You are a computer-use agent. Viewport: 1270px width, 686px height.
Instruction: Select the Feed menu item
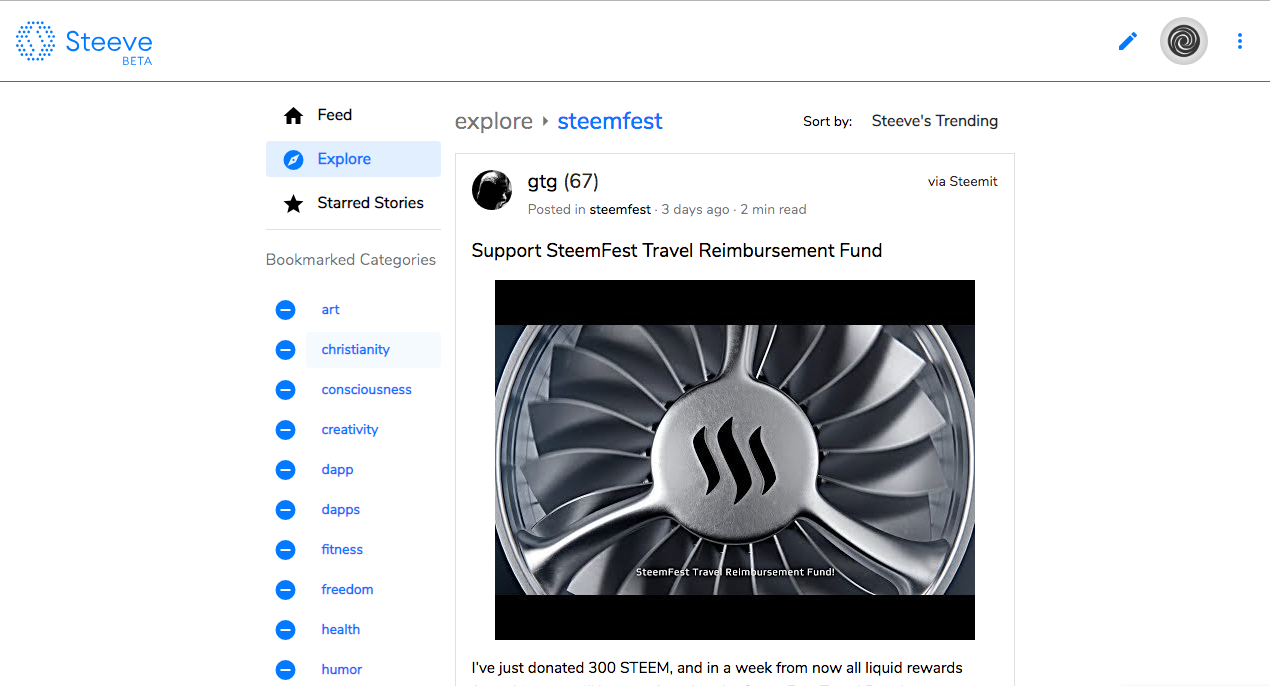pyautogui.click(x=335, y=114)
